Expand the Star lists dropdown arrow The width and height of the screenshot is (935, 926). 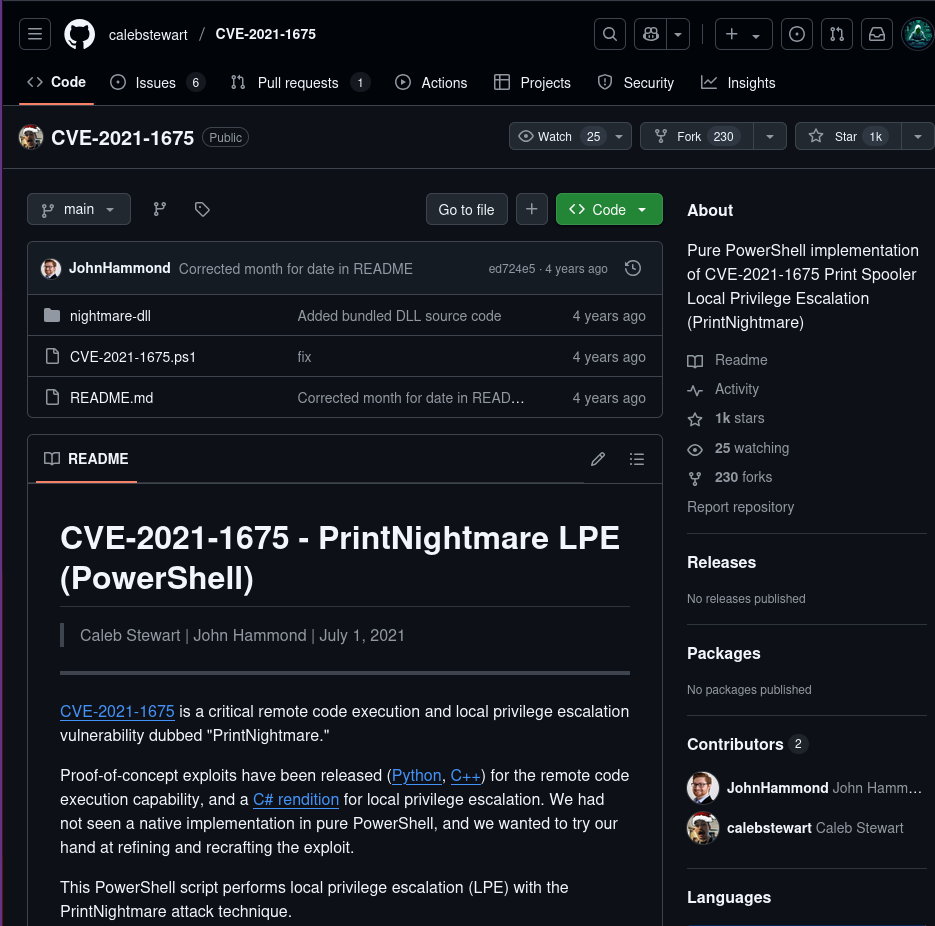[x=918, y=137]
